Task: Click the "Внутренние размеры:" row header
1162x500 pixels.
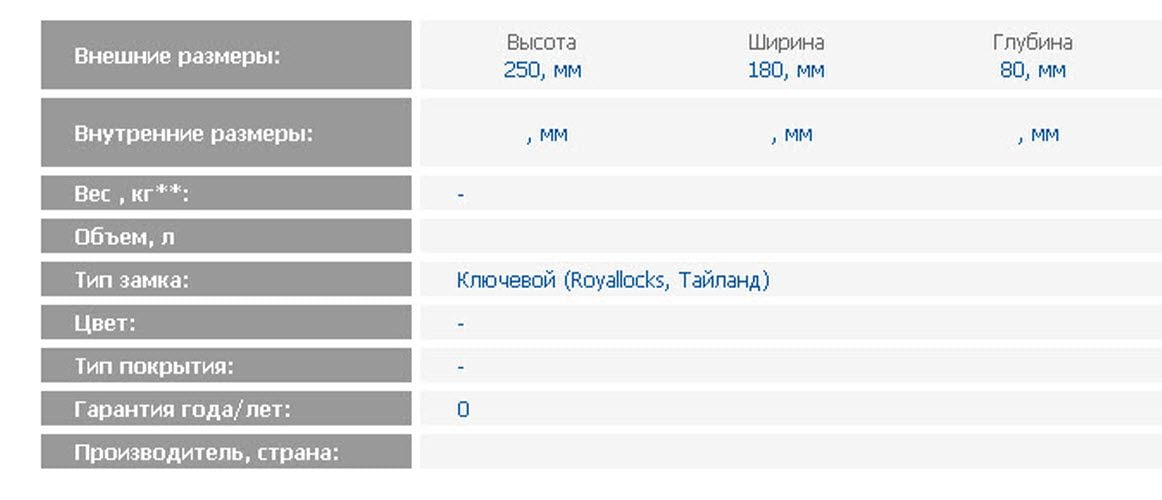Action: pyautogui.click(x=193, y=133)
